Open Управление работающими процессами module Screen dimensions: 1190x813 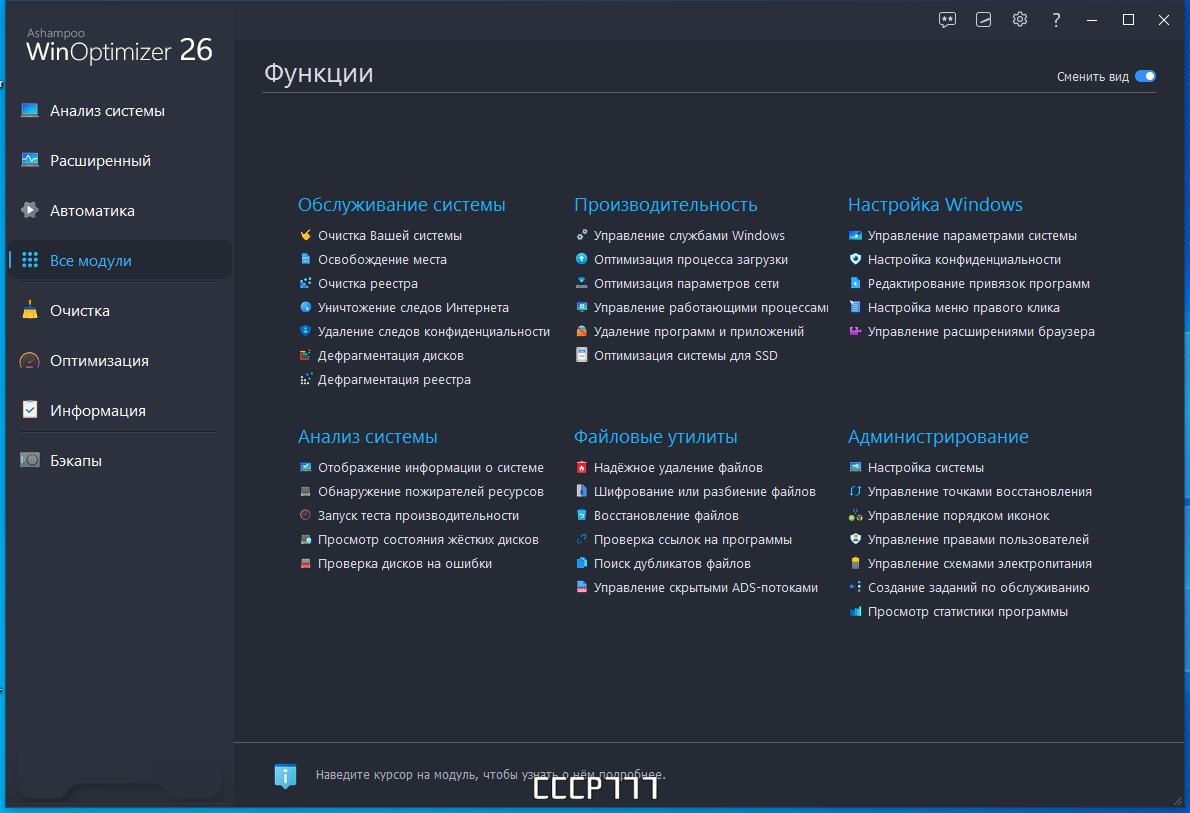click(x=710, y=307)
